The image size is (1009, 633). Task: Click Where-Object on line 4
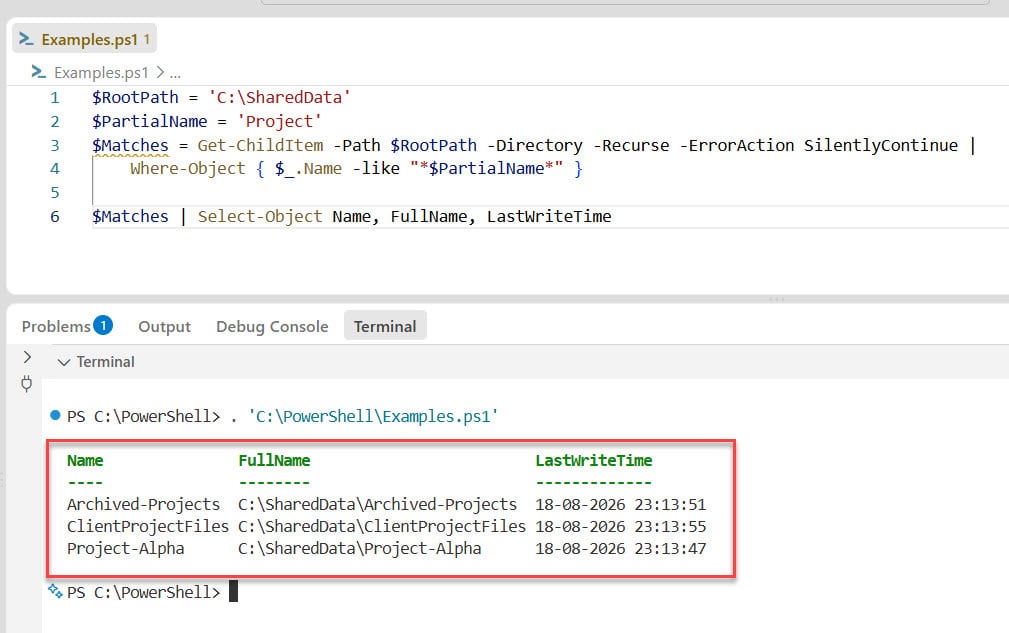(187, 169)
